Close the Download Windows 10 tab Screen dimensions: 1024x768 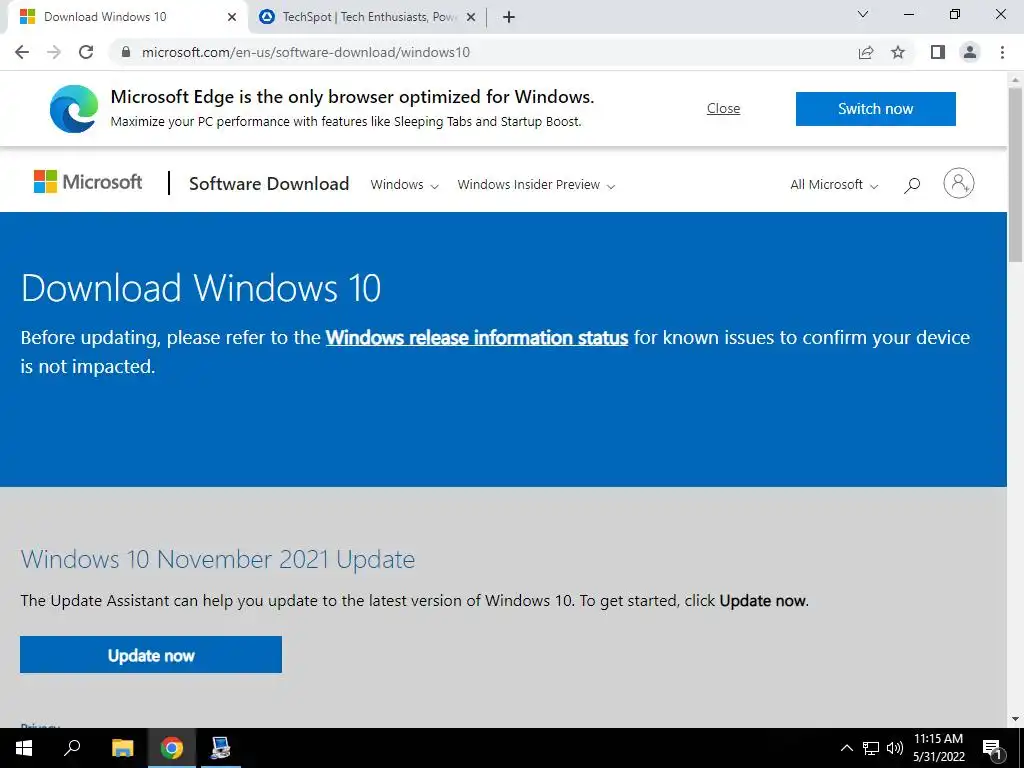(x=232, y=17)
